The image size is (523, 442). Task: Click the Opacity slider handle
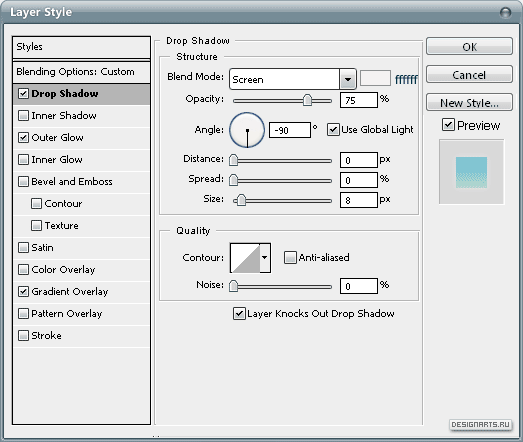click(x=307, y=100)
